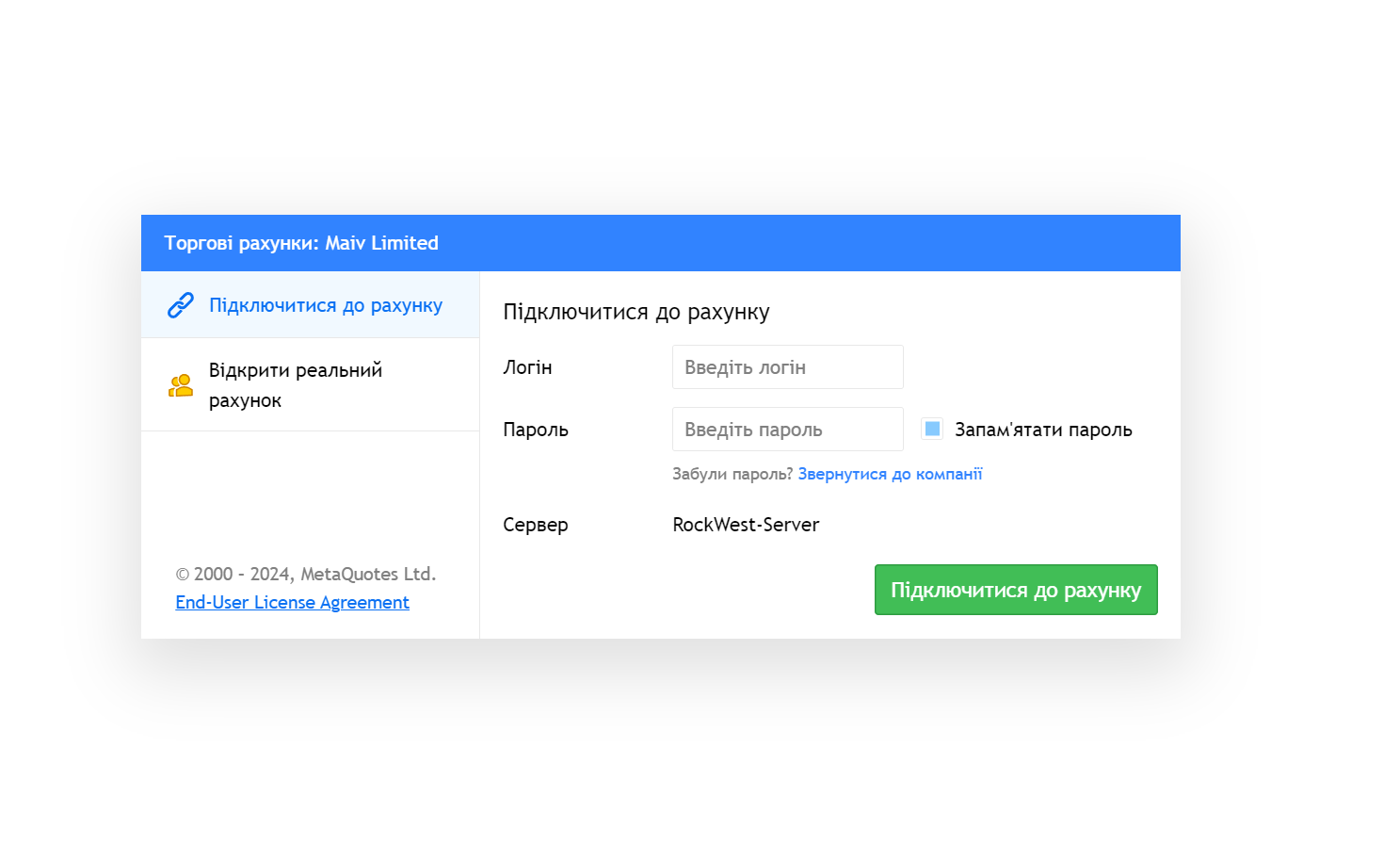Click the 'Сервер' label
The width and height of the screenshot is (1400, 861).
pyautogui.click(x=536, y=525)
